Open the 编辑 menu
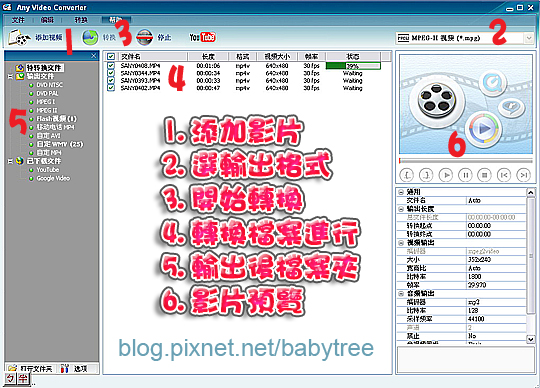 point(47,20)
